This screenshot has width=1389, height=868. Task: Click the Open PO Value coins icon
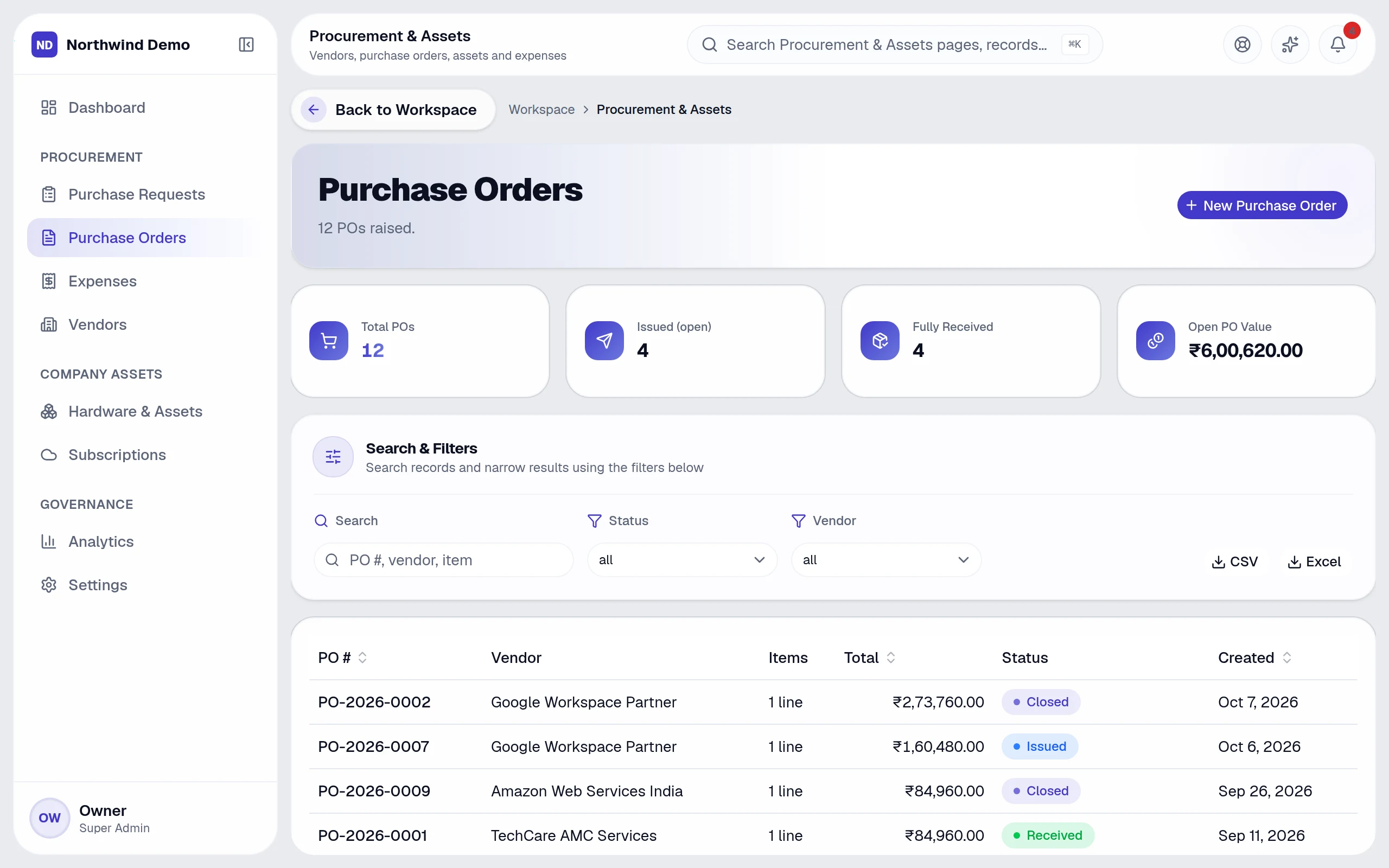[x=1155, y=341]
